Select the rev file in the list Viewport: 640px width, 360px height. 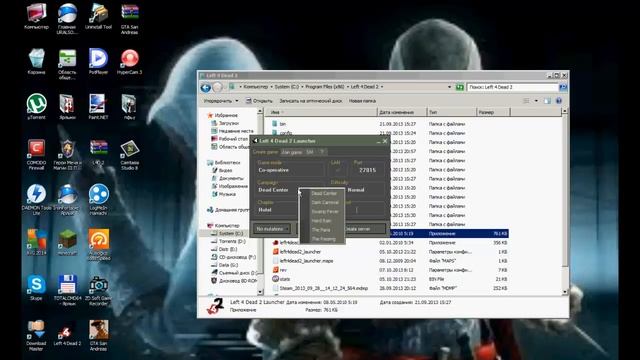(x=280, y=270)
